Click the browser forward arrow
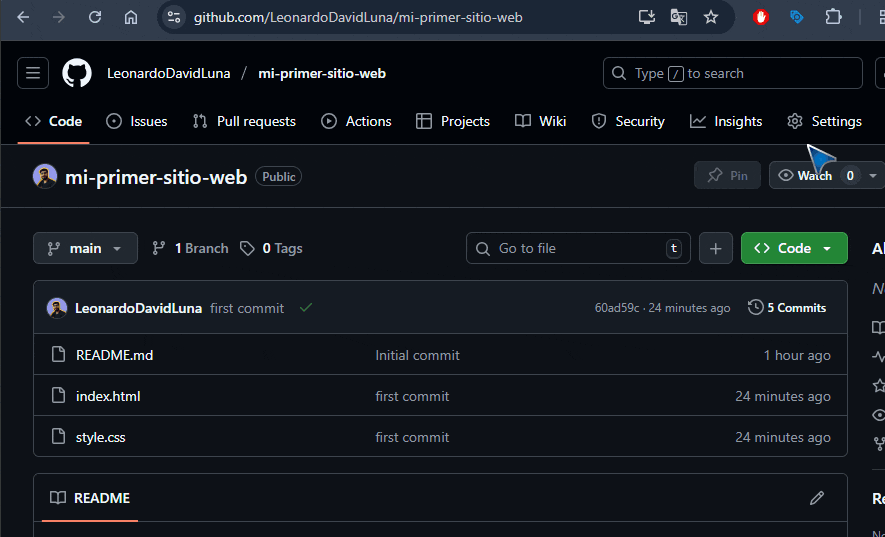 pos(59,18)
